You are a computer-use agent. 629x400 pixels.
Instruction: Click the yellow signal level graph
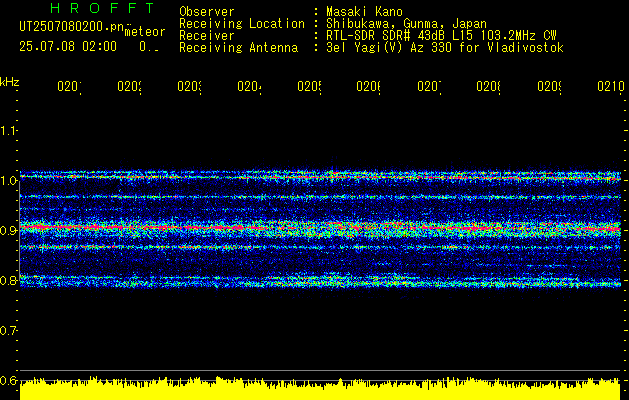tap(320, 388)
